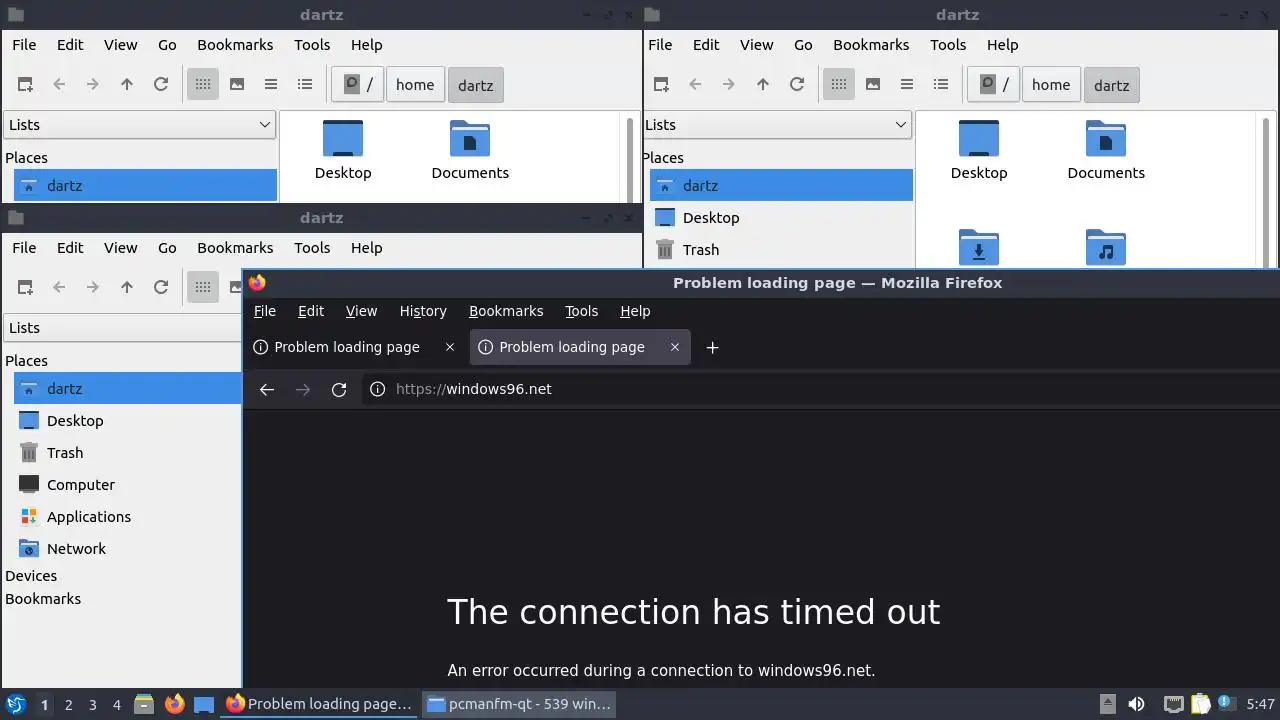Click the Firefox address bar URL field

coord(820,390)
